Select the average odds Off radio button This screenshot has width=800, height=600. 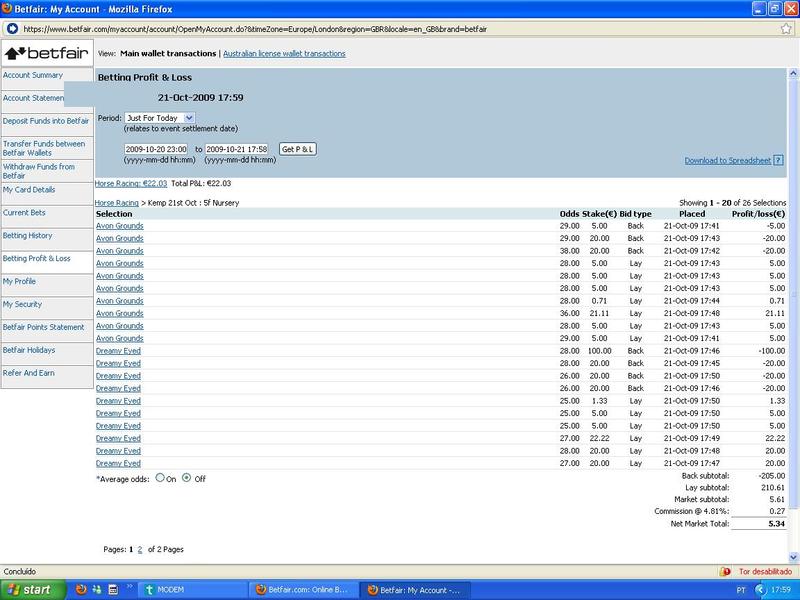tap(187, 478)
